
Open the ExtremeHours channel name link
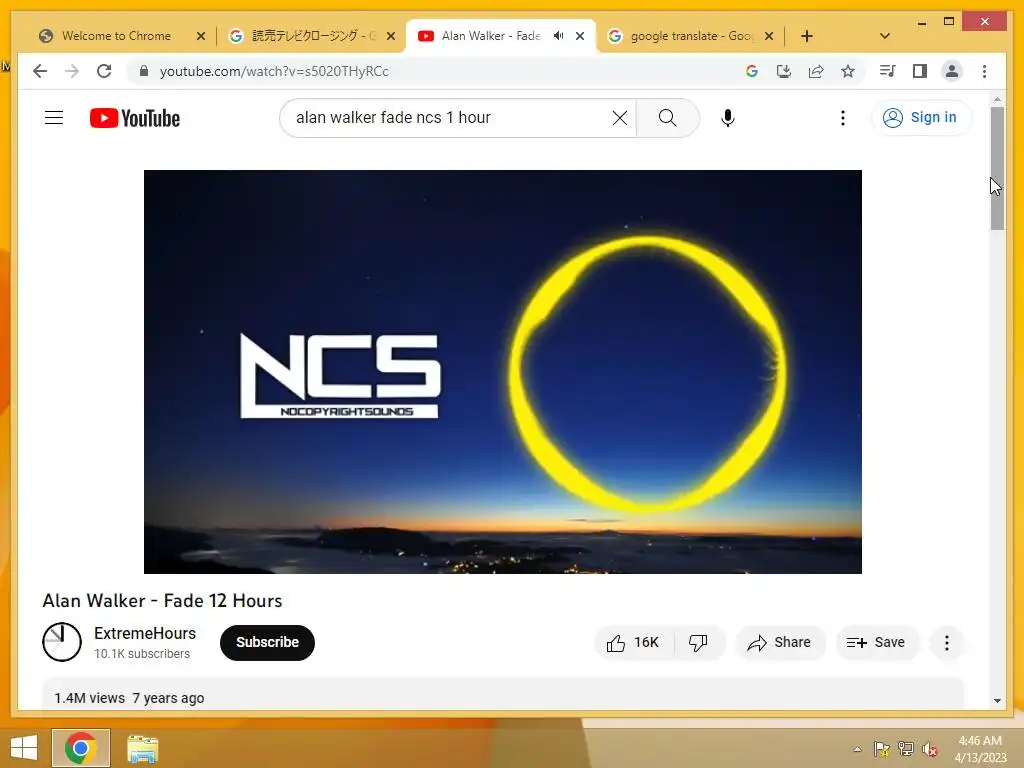point(145,633)
